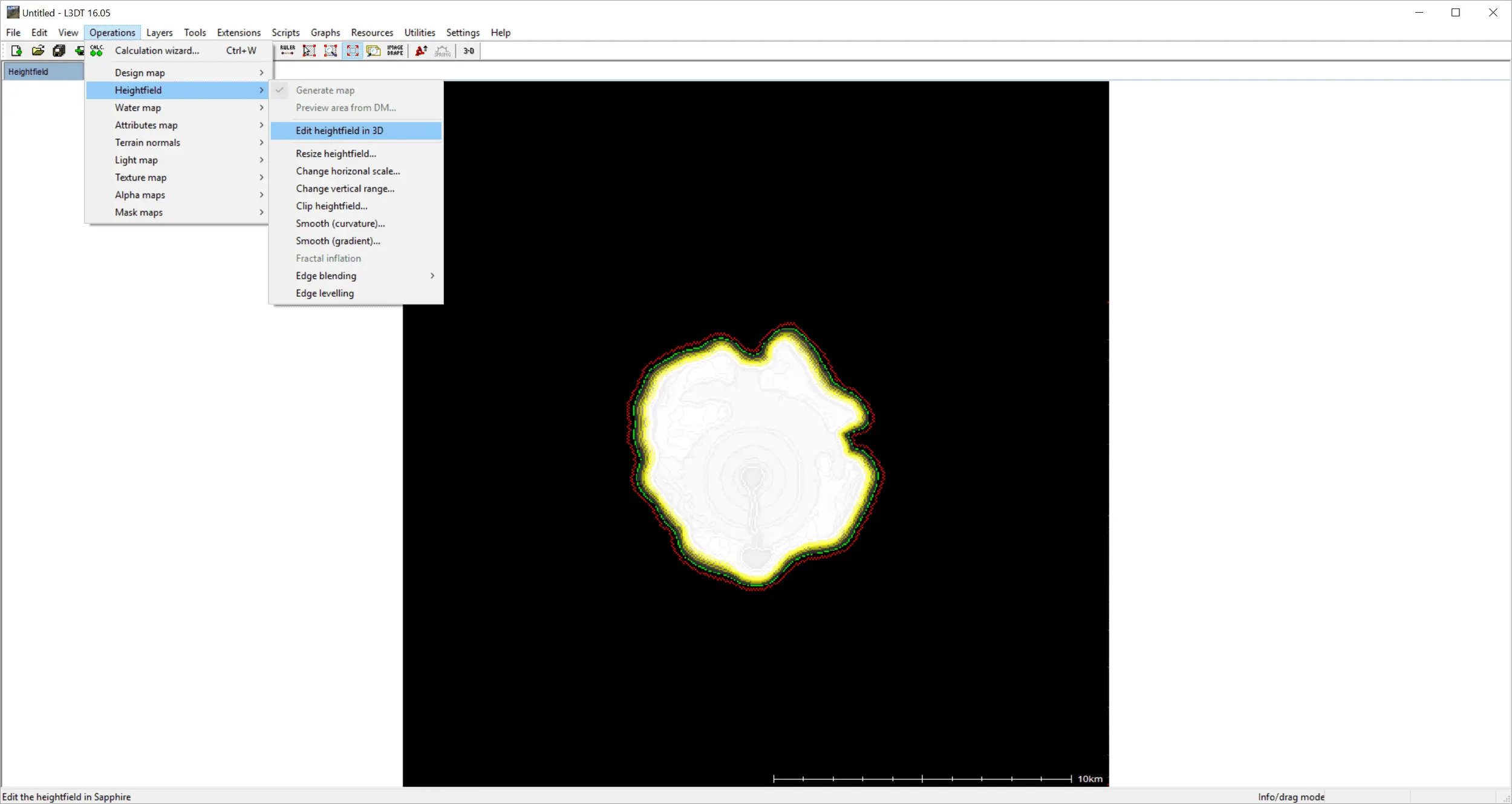This screenshot has height=804, width=1512.
Task: Open the File menu
Action: pyautogui.click(x=13, y=33)
